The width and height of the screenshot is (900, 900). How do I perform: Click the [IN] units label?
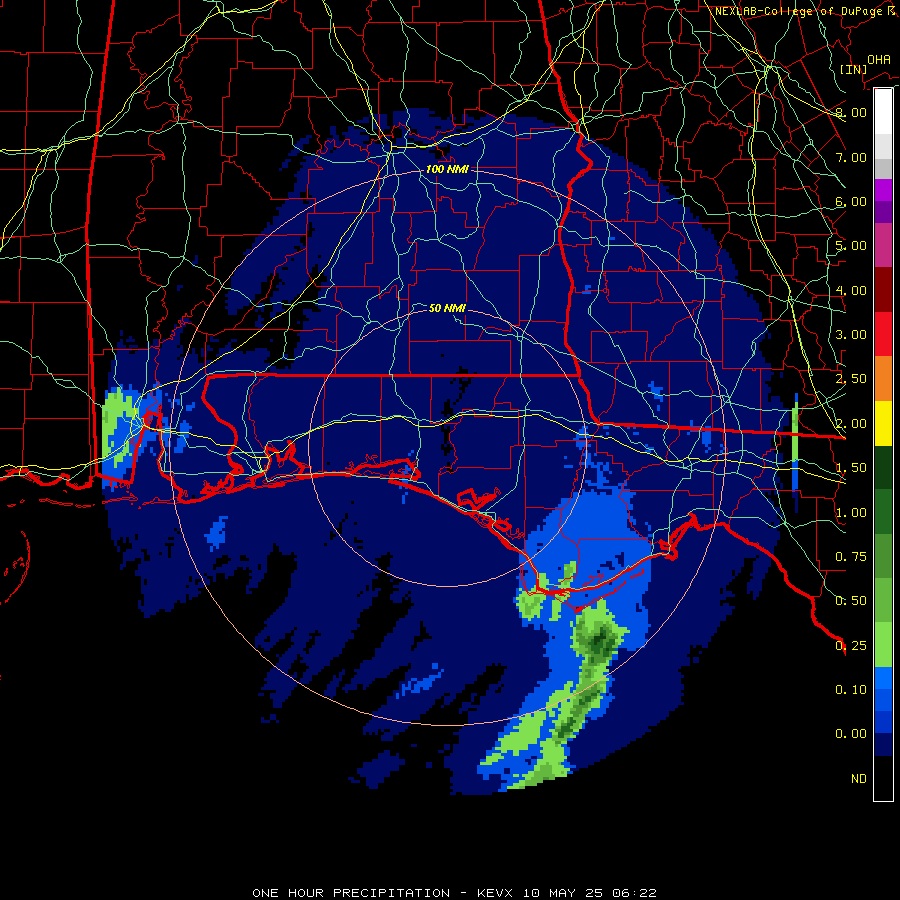click(854, 69)
